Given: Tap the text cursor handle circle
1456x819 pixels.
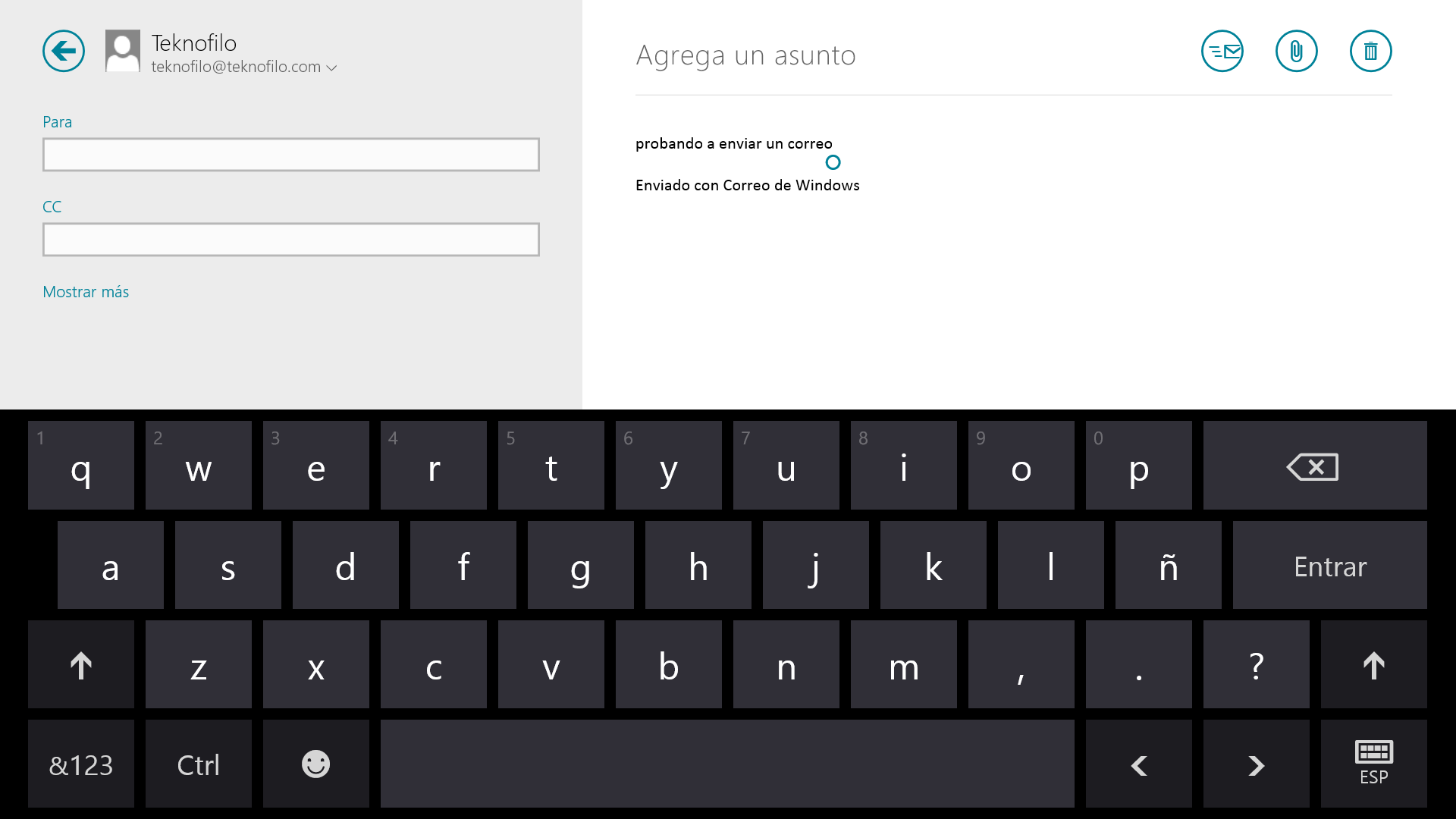Looking at the screenshot, I should click(x=833, y=162).
